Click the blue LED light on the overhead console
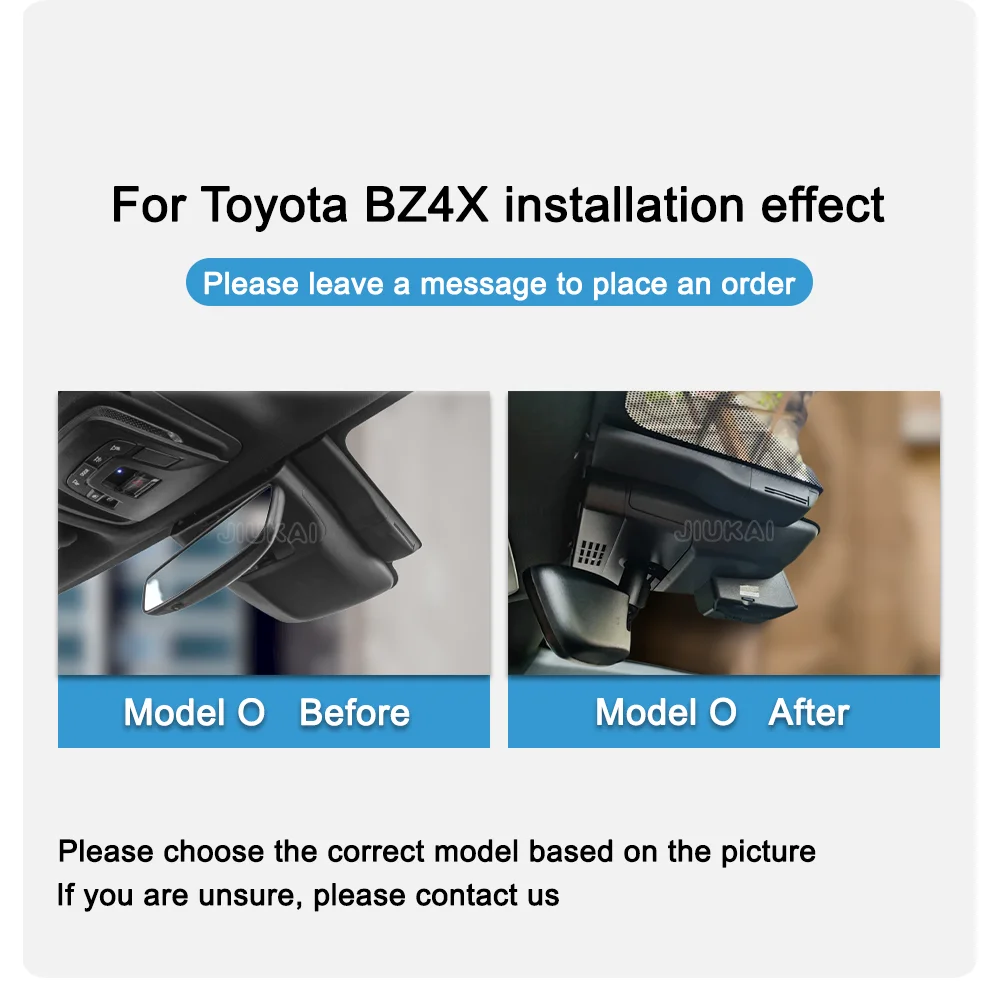Screen dimensions: 1000x1000 (119, 473)
